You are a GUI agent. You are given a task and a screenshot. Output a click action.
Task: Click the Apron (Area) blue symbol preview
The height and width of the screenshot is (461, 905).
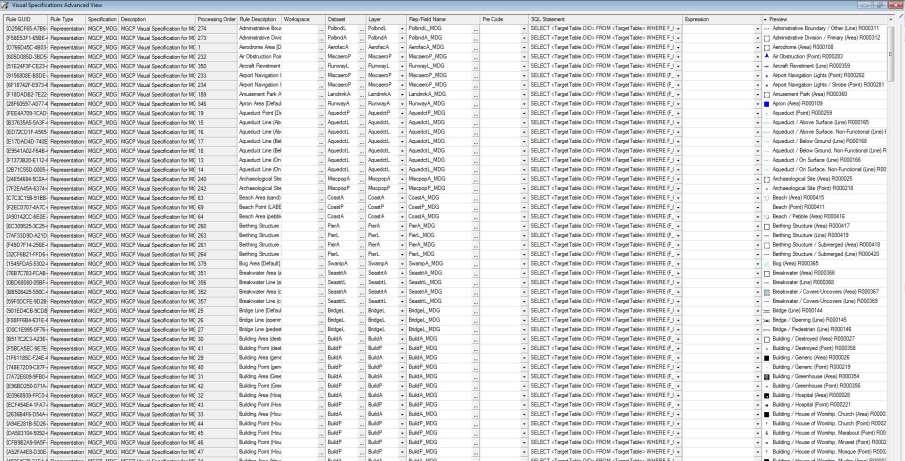tap(766, 104)
